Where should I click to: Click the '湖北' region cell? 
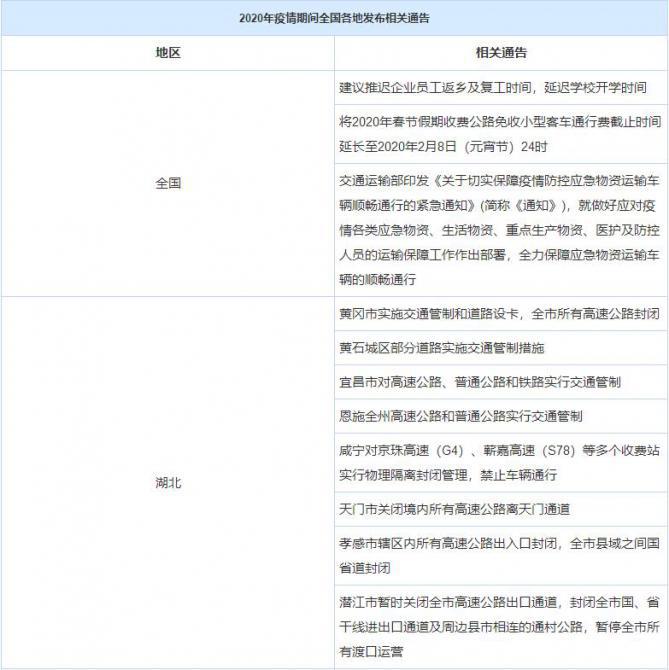tap(168, 482)
